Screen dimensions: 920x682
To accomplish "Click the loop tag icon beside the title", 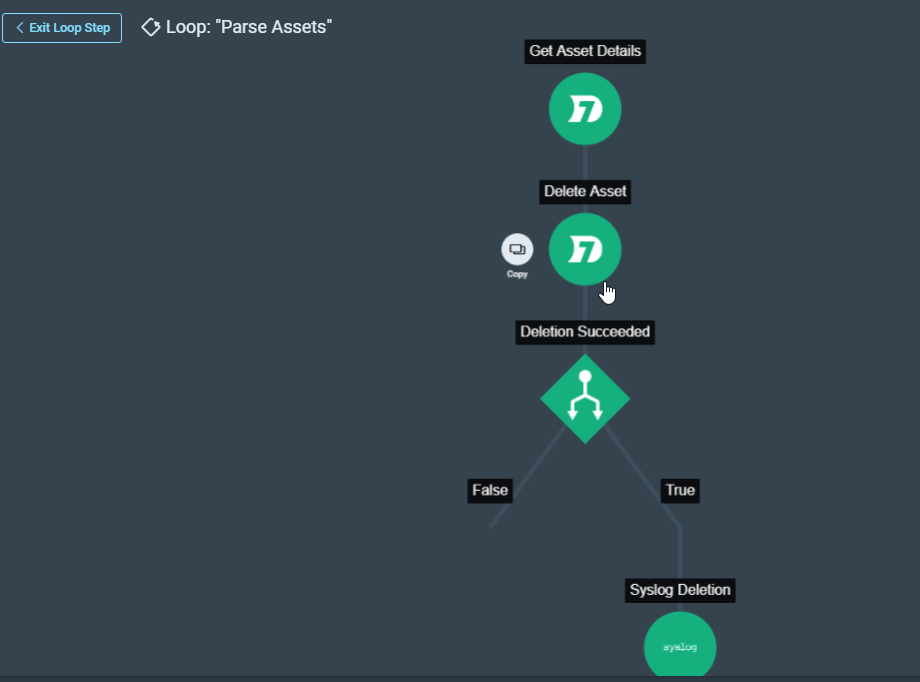I will click(151, 27).
